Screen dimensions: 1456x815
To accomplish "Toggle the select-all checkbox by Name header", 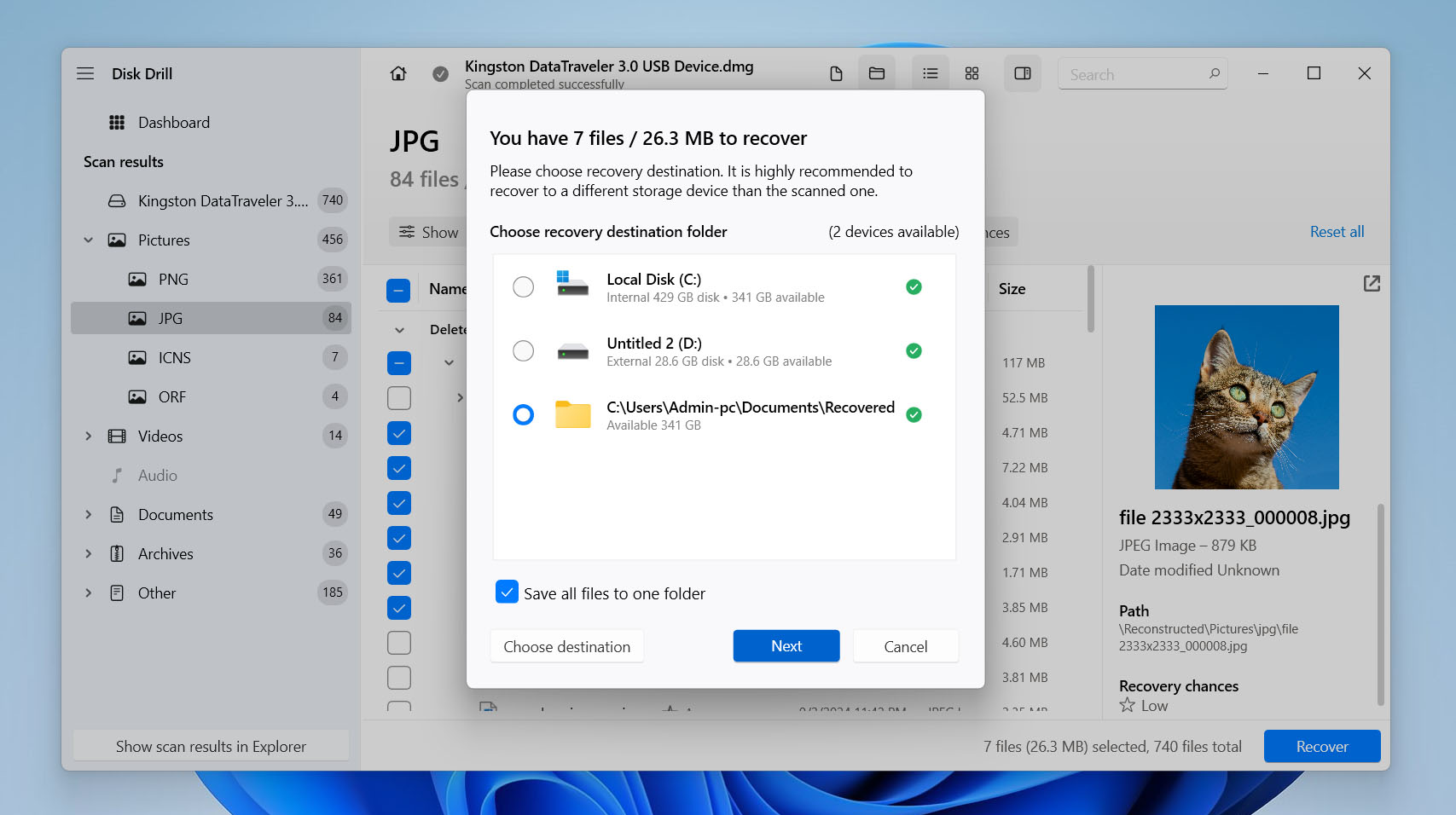I will pyautogui.click(x=398, y=291).
